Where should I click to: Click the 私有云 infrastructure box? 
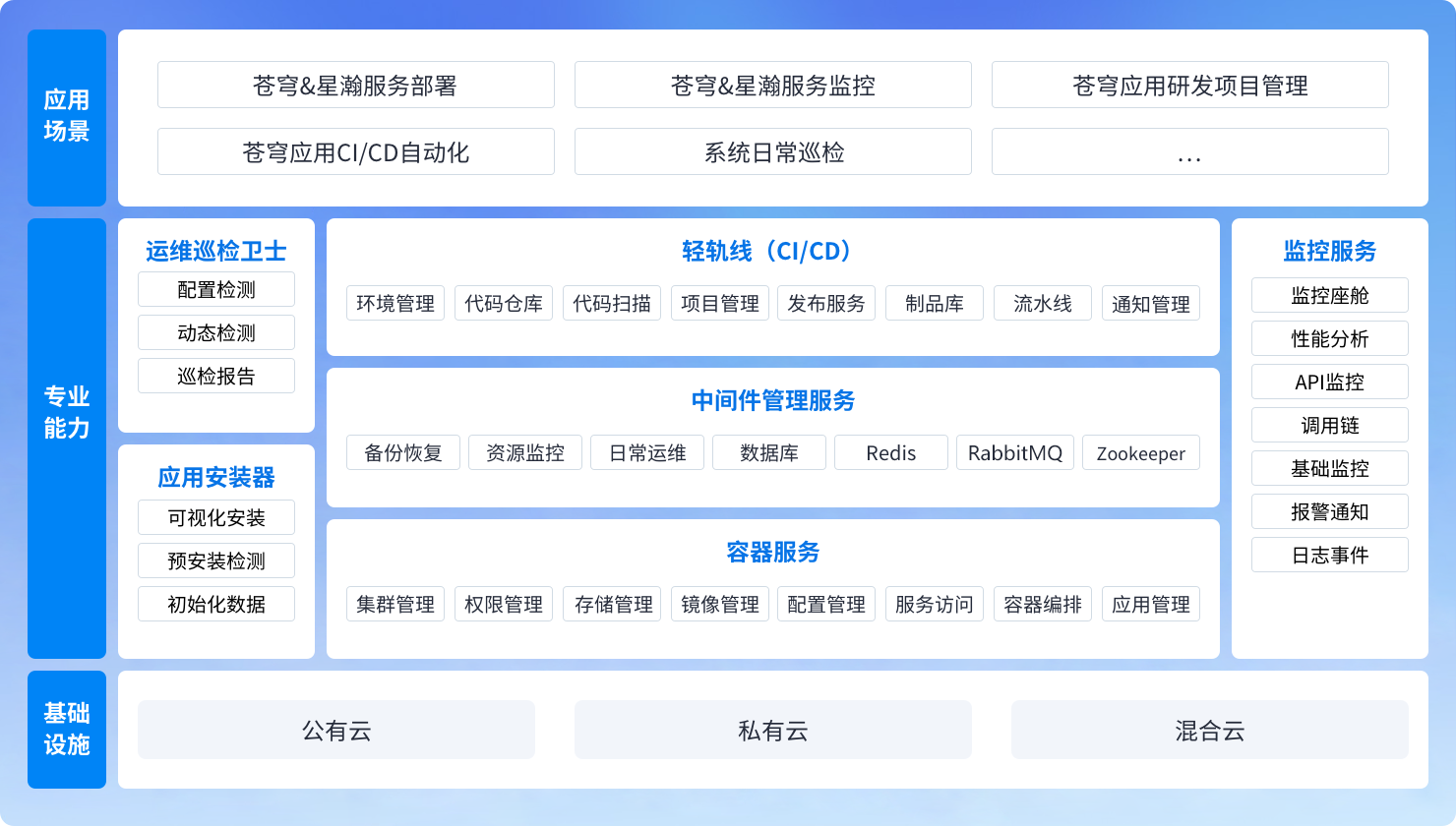pos(772,731)
